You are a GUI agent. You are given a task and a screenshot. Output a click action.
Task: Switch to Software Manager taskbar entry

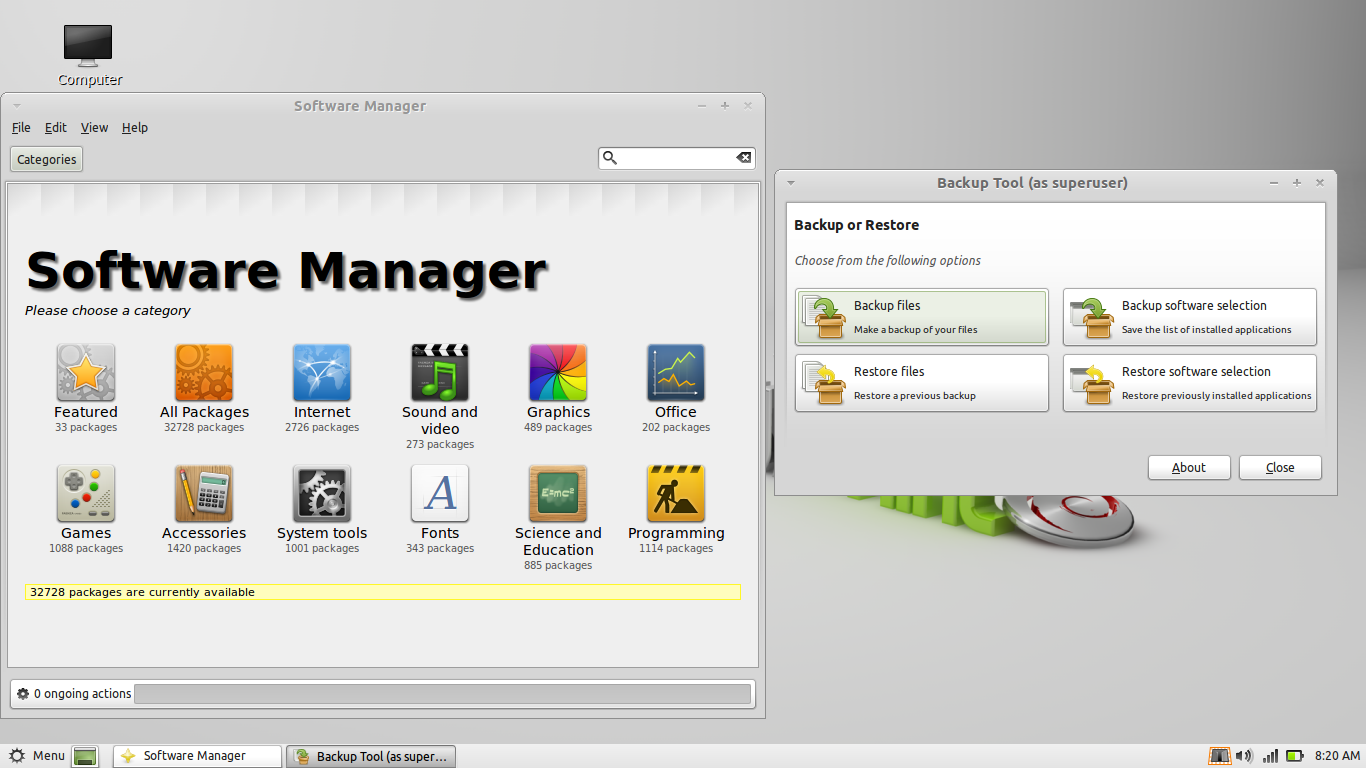[197, 756]
